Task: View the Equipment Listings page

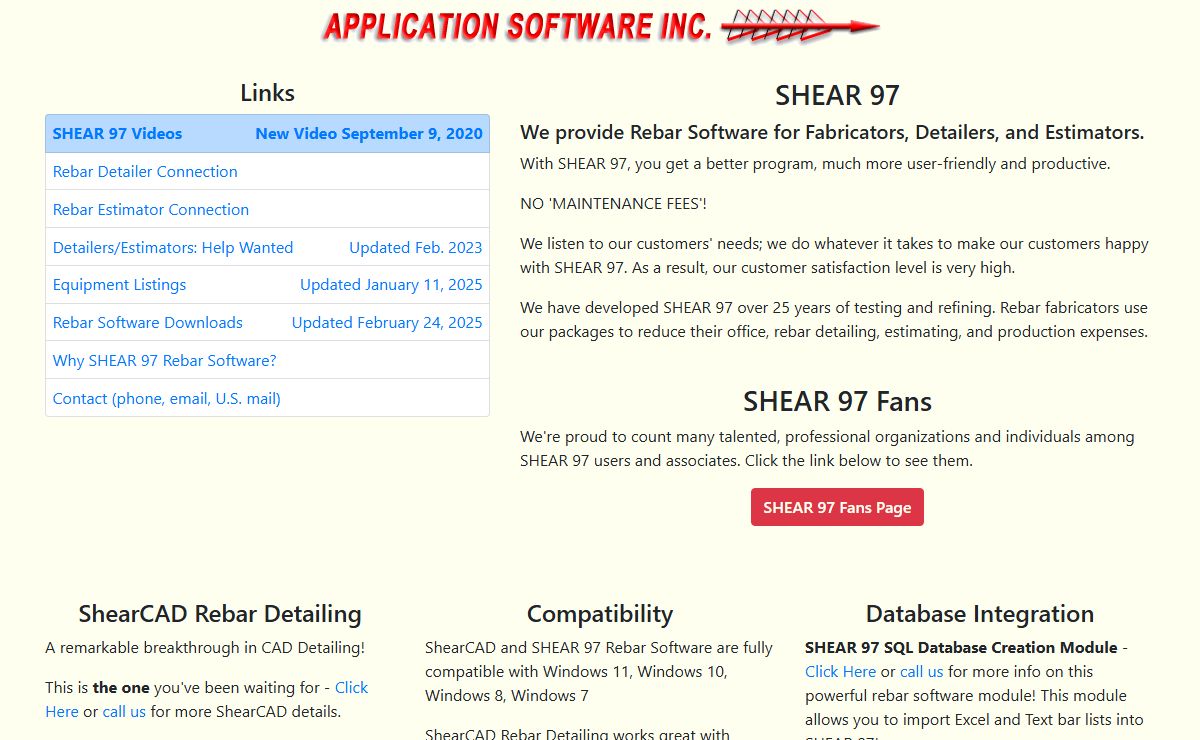Action: click(x=267, y=284)
